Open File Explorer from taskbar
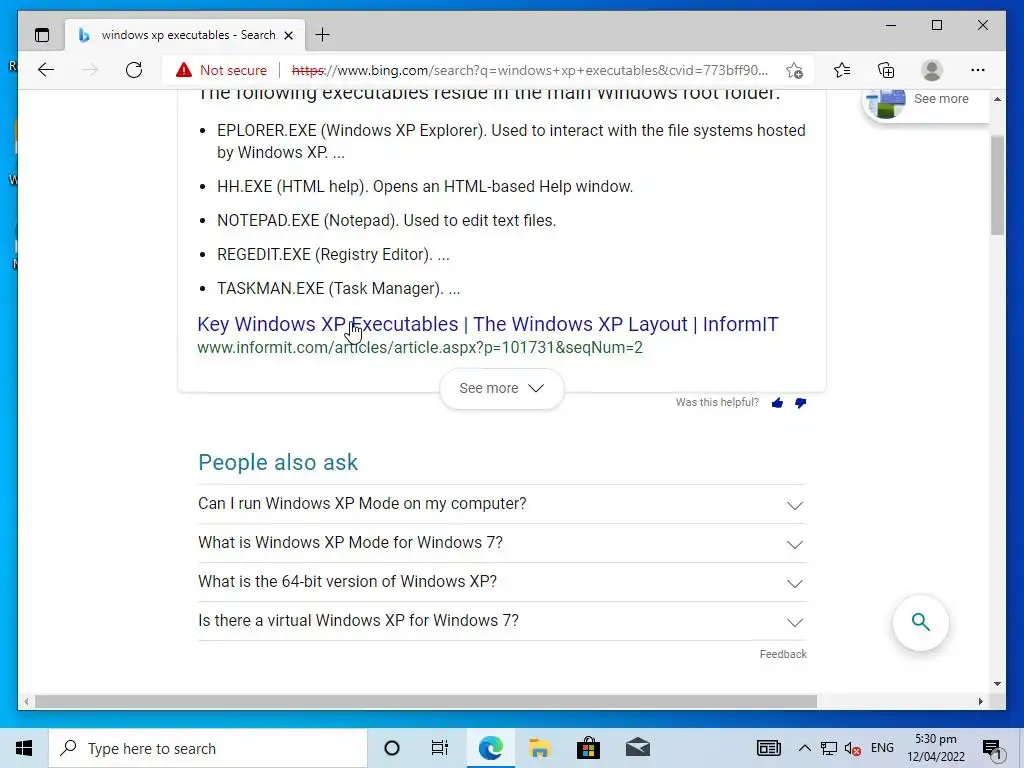Viewport: 1024px width, 768px height. [539, 748]
